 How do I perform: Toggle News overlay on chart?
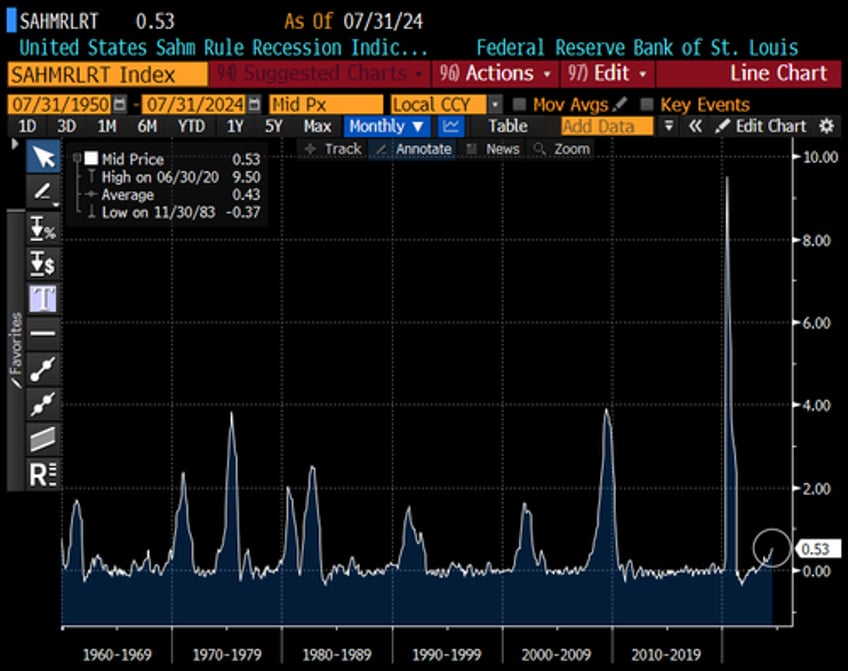pyautogui.click(x=493, y=149)
